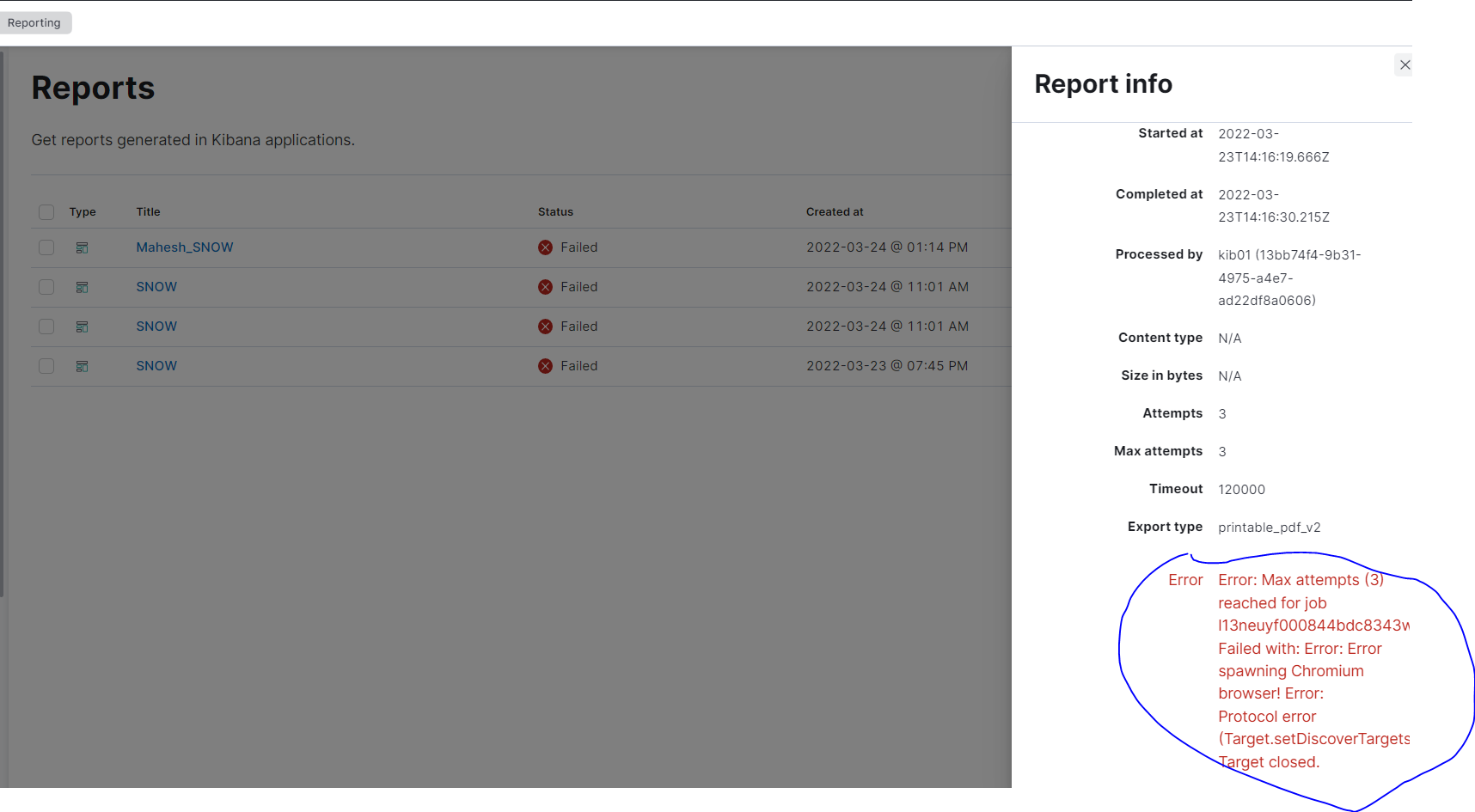Click the Failed status text for Mahesh_SNOW
The height and width of the screenshot is (812, 1475).
click(579, 247)
